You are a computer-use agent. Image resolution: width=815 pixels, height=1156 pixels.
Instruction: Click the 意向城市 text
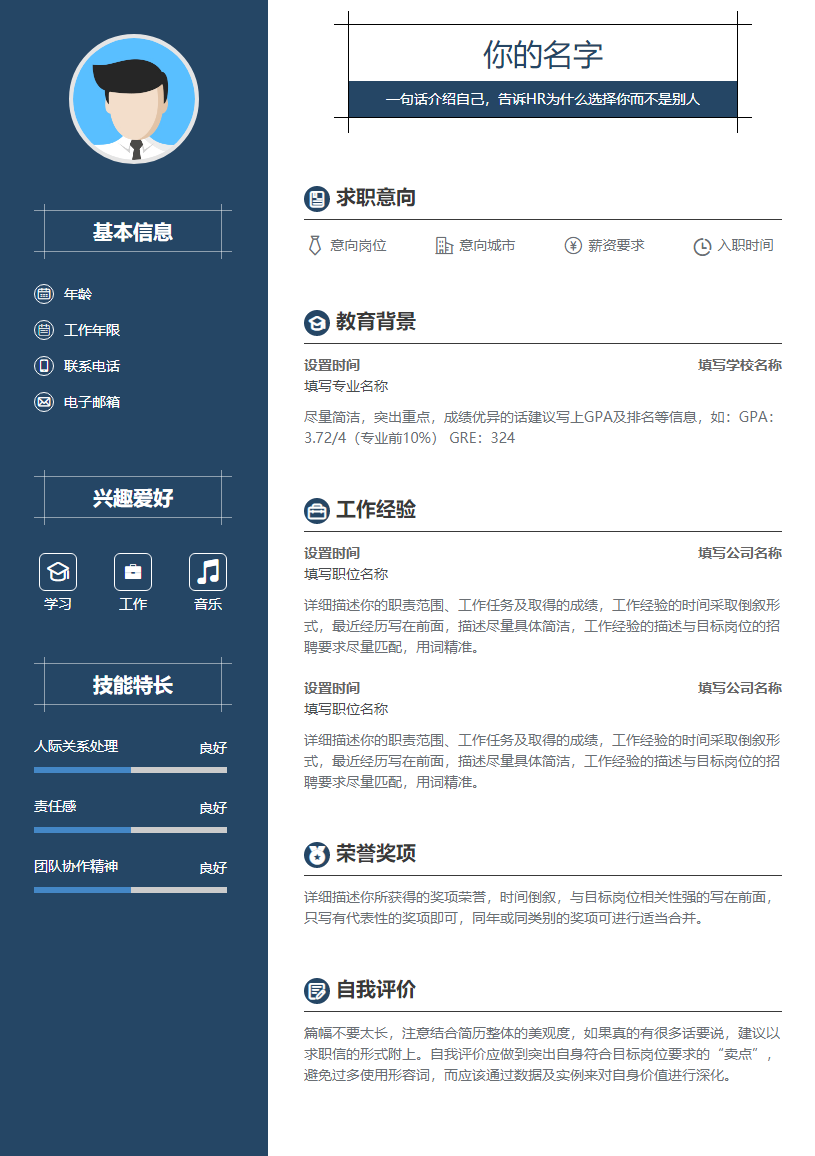(487, 246)
